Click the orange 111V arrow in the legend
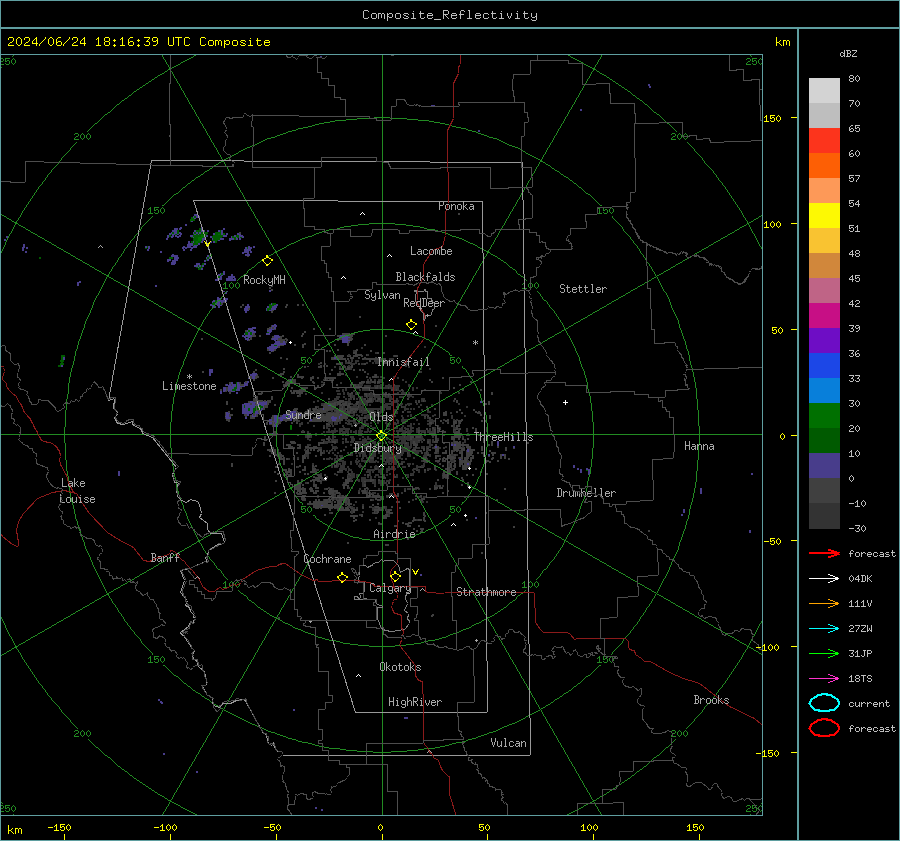Image resolution: width=900 pixels, height=841 pixels. (x=824, y=603)
